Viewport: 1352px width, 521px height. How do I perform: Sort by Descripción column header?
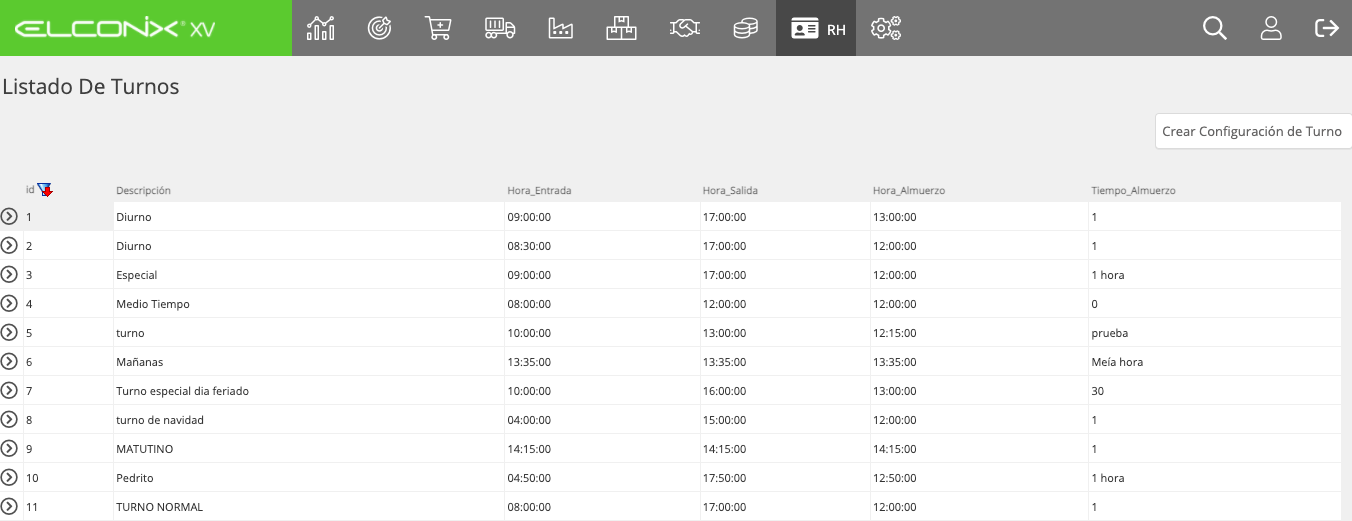(x=143, y=190)
